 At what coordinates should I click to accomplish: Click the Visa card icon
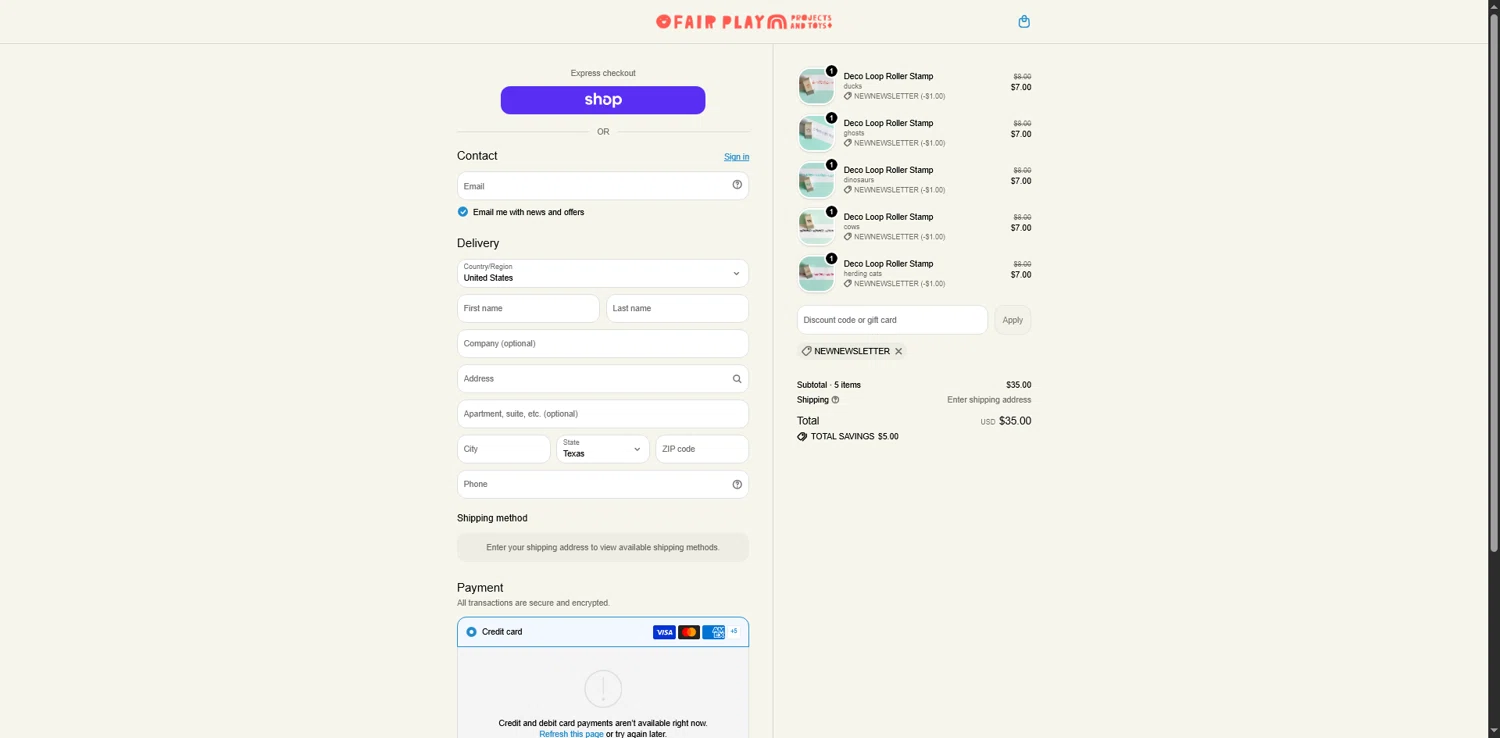coord(664,632)
